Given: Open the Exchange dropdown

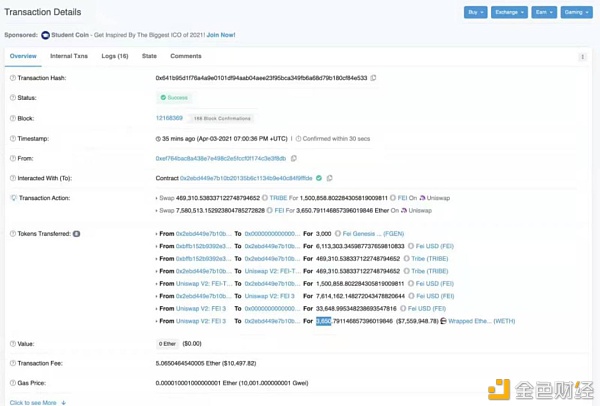Looking at the screenshot, I should tap(509, 12).
